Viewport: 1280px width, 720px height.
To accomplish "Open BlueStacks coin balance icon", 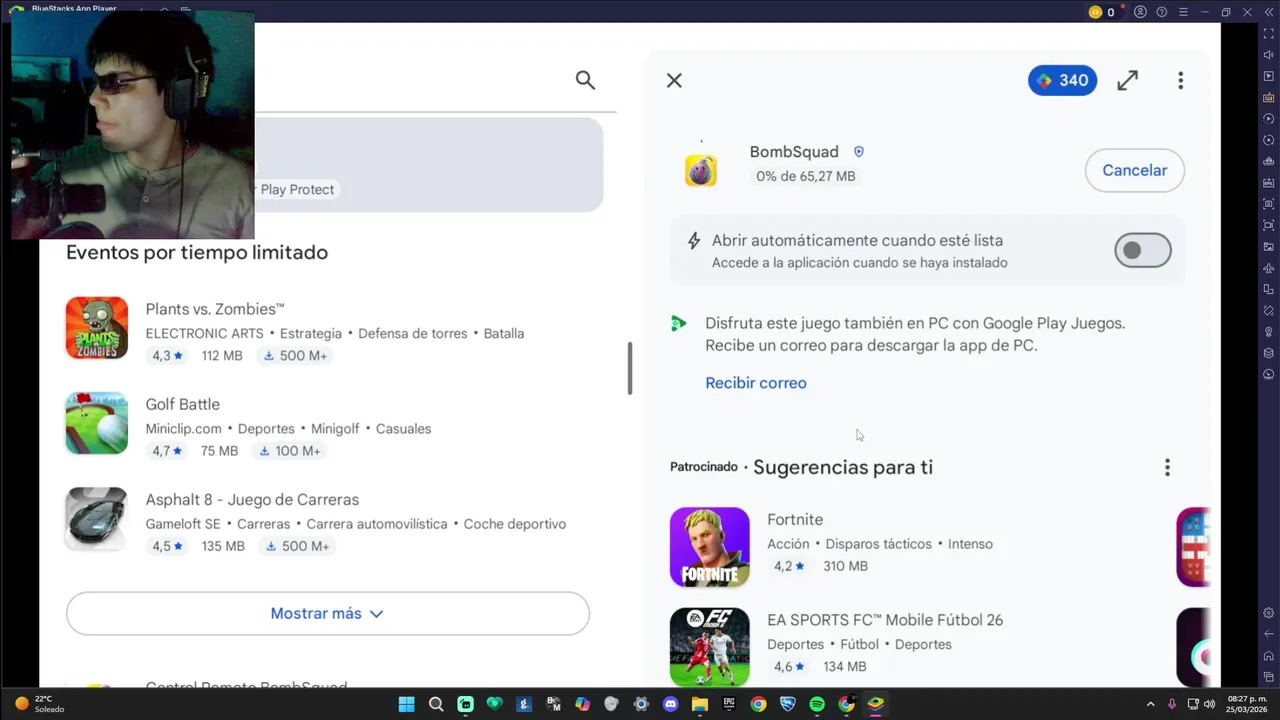I will pos(1095,12).
